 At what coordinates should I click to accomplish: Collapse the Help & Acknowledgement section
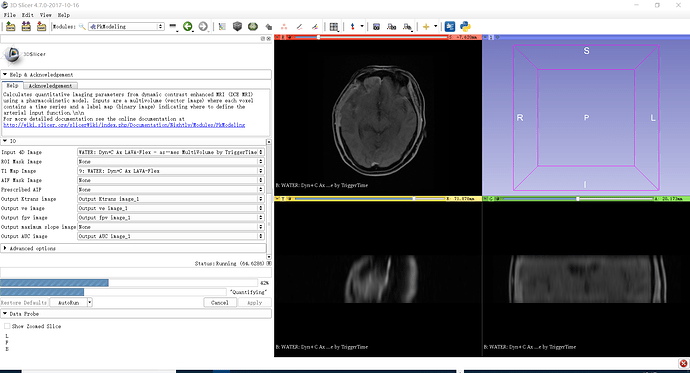[136, 75]
